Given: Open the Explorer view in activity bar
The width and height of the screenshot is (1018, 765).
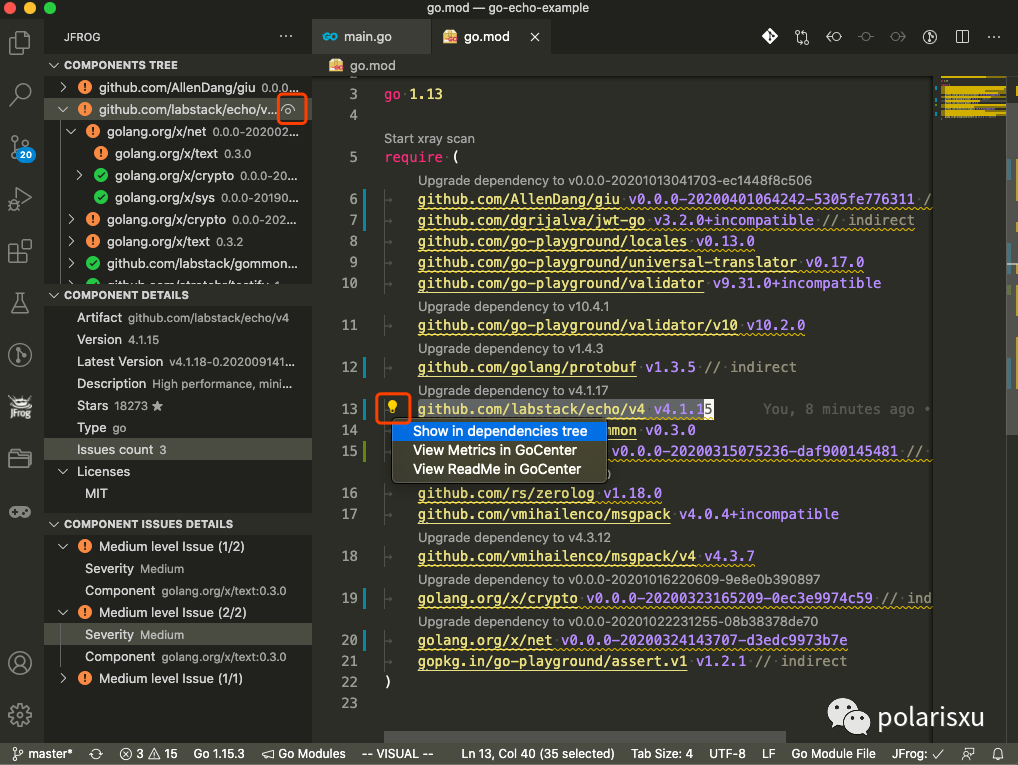Looking at the screenshot, I should pyautogui.click(x=20, y=43).
